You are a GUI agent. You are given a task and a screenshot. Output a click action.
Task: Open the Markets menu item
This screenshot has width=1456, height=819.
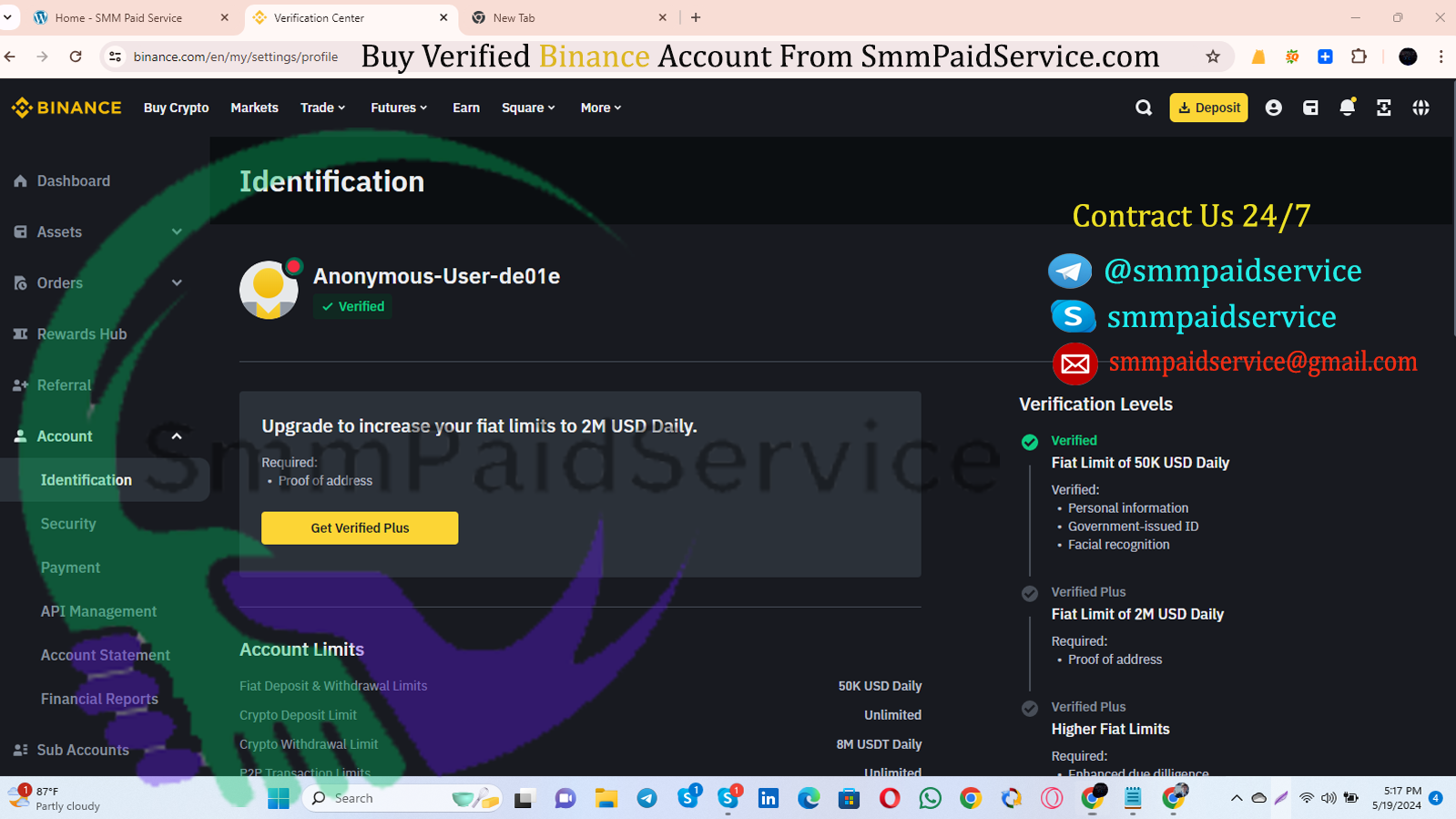point(254,107)
